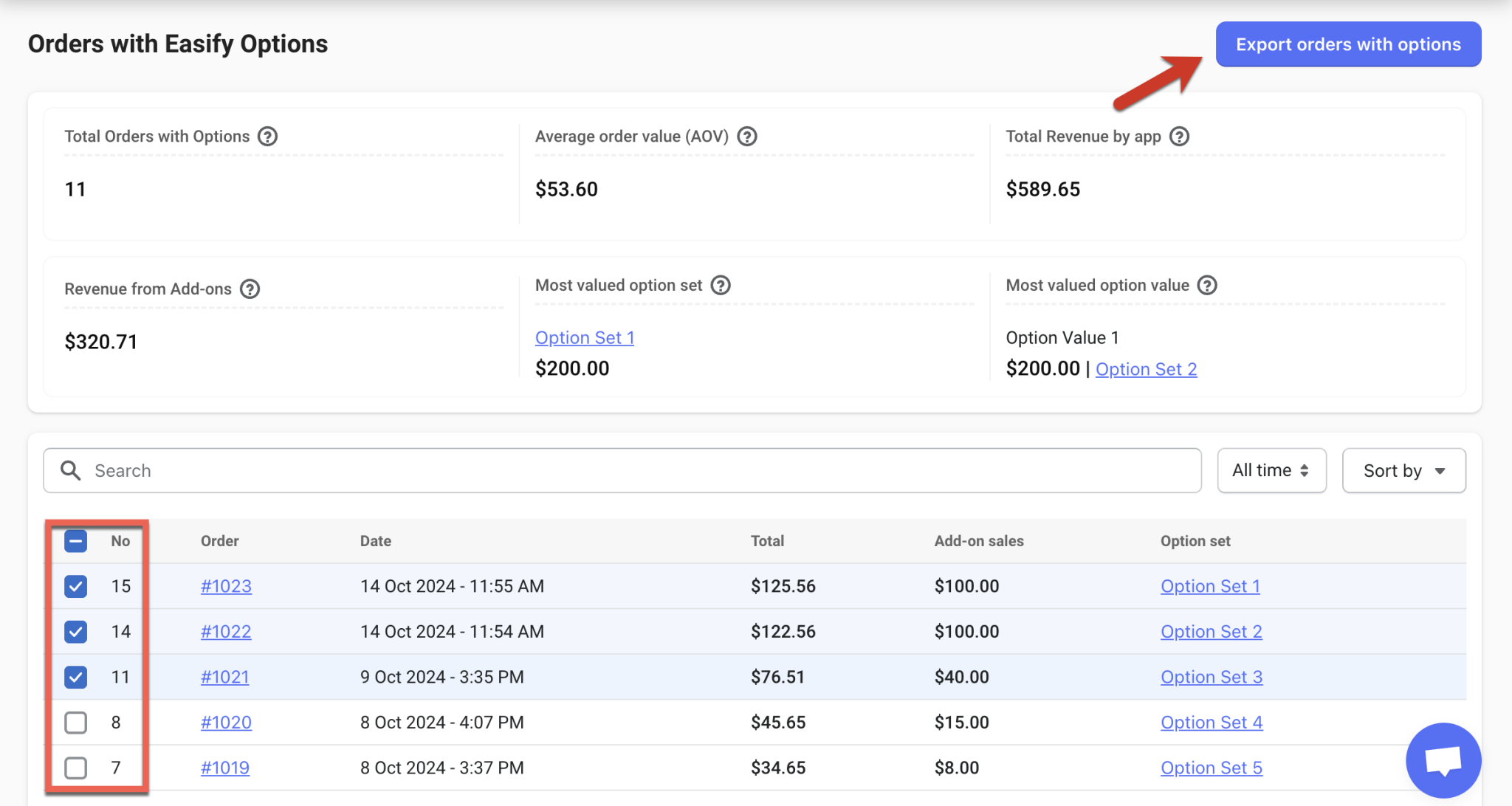This screenshot has height=806, width=1512.
Task: Open order #1021 details
Action: pyautogui.click(x=225, y=676)
